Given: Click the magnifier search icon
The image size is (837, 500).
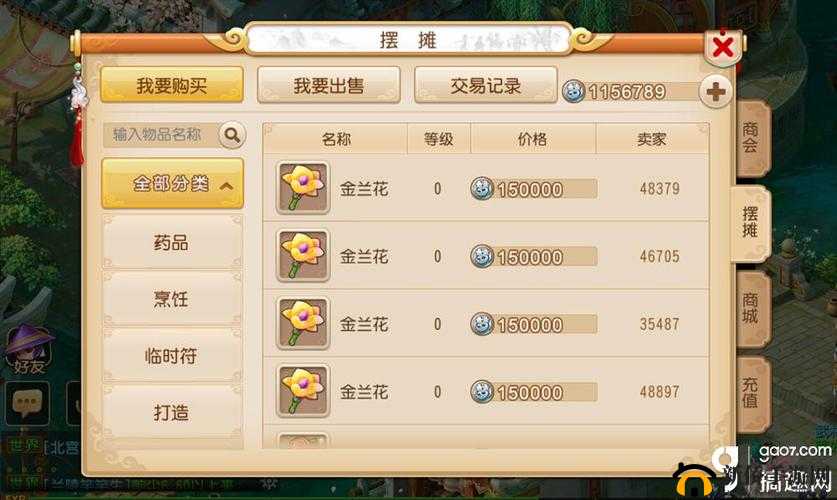Looking at the screenshot, I should click(x=232, y=135).
